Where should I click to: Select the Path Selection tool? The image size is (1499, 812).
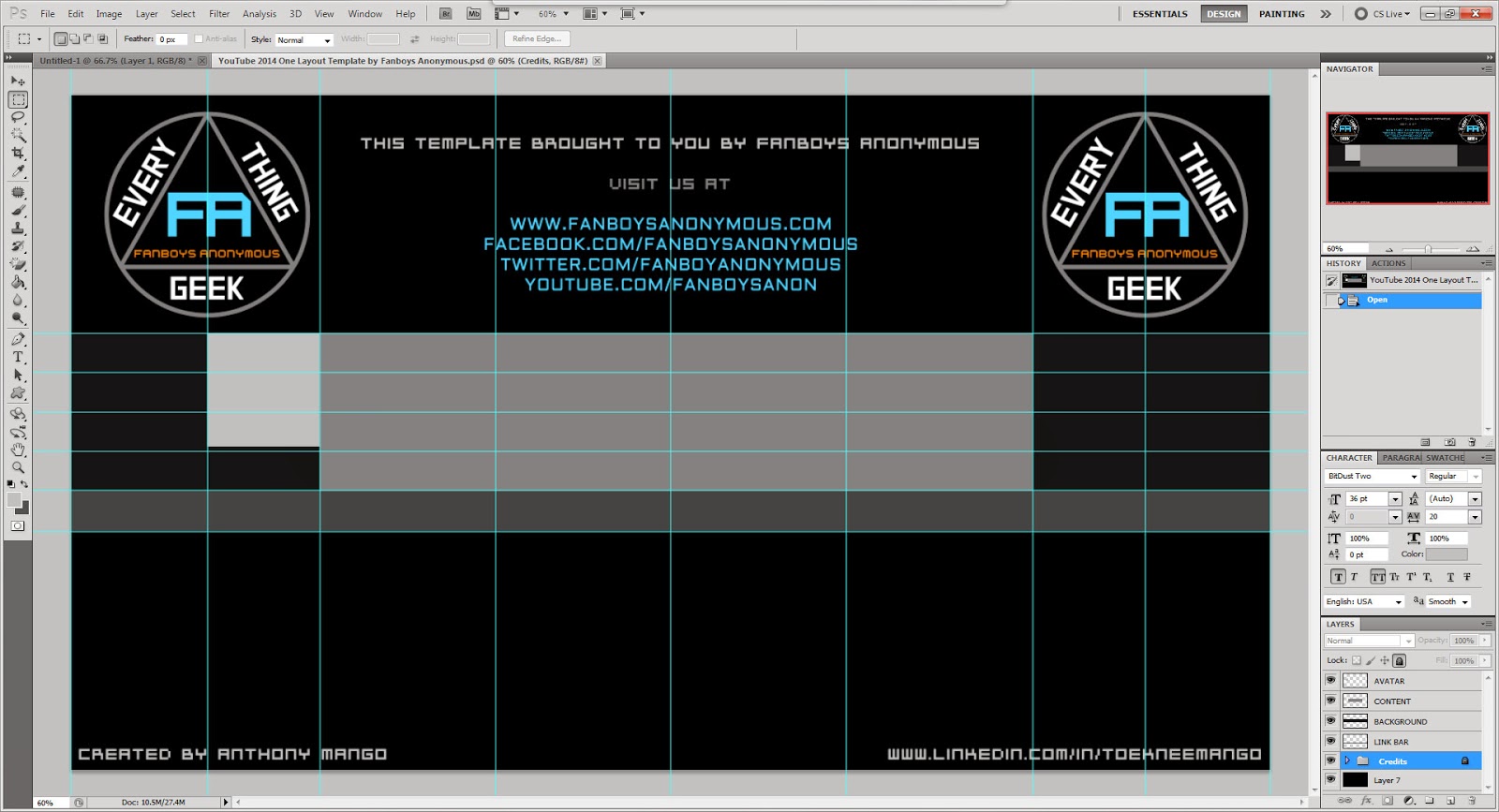pos(18,375)
